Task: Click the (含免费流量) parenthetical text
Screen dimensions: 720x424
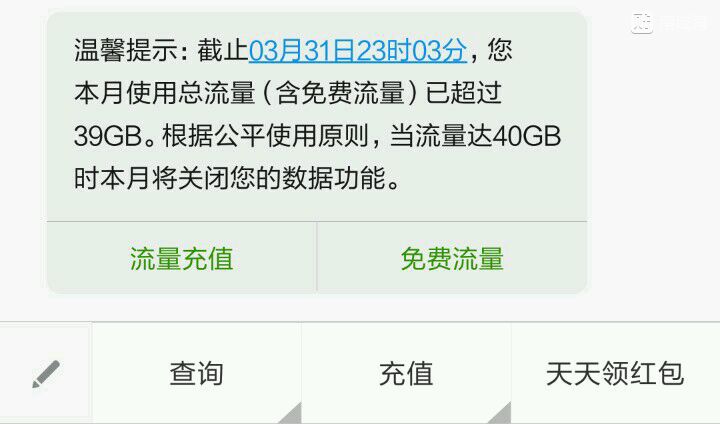Action: (x=340, y=93)
